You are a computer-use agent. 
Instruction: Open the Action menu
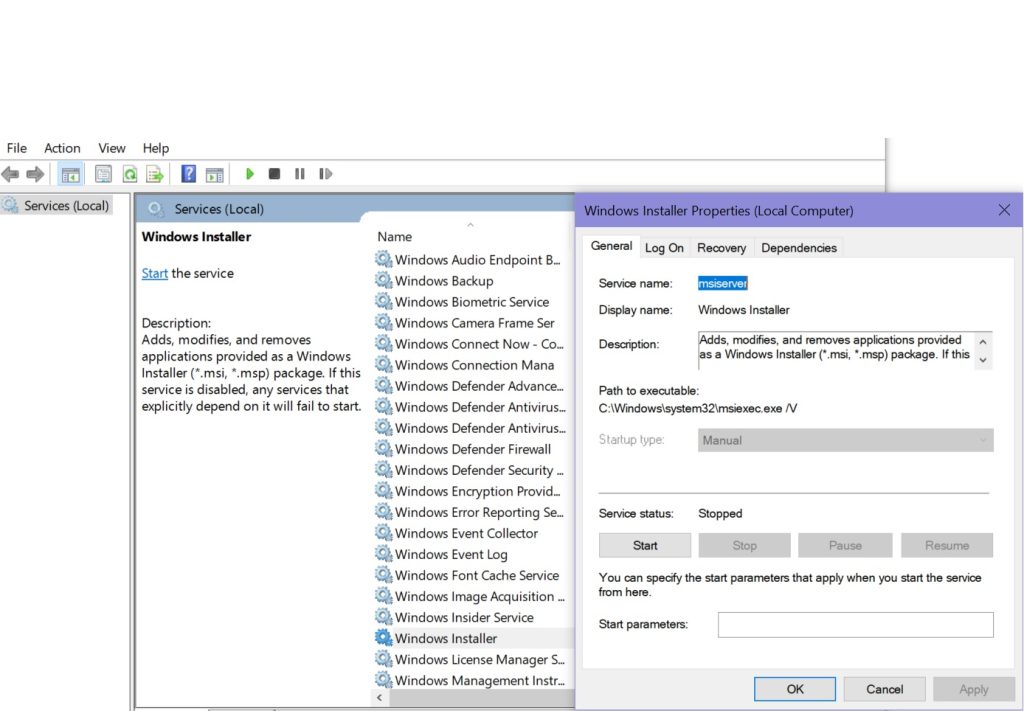(62, 148)
